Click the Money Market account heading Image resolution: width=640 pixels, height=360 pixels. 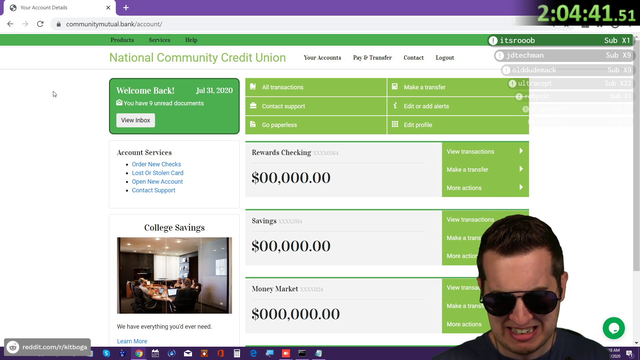[x=275, y=289]
